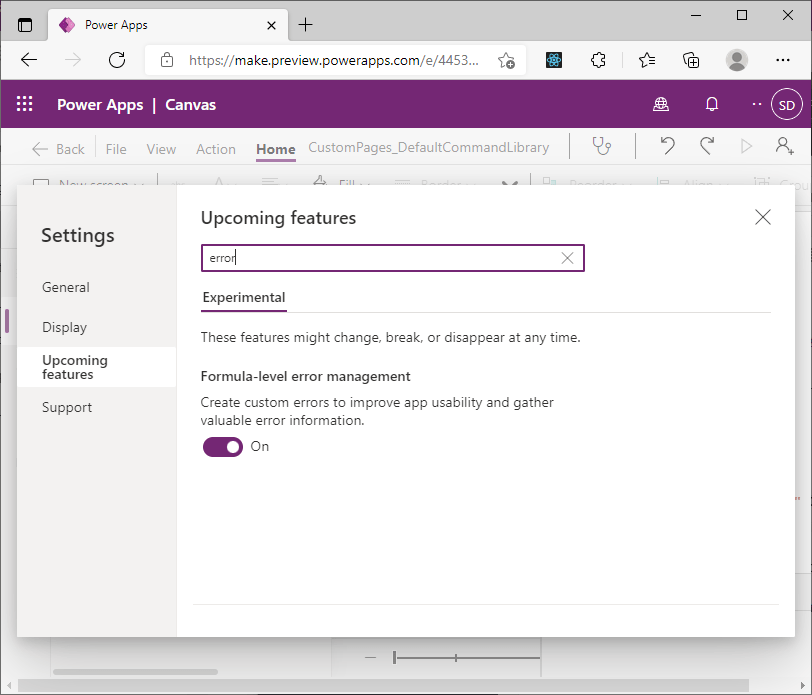Toggle Formula-level error management switch
Image resolution: width=812 pixels, height=695 pixels.
(x=223, y=446)
